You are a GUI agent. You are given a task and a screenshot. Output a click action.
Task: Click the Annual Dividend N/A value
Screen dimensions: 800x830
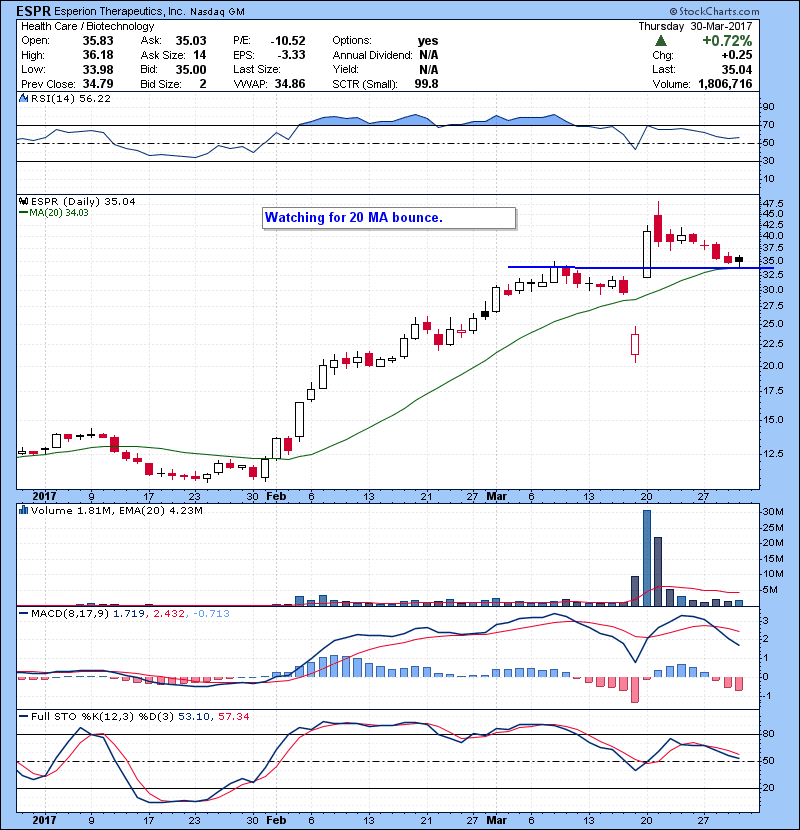click(x=429, y=55)
